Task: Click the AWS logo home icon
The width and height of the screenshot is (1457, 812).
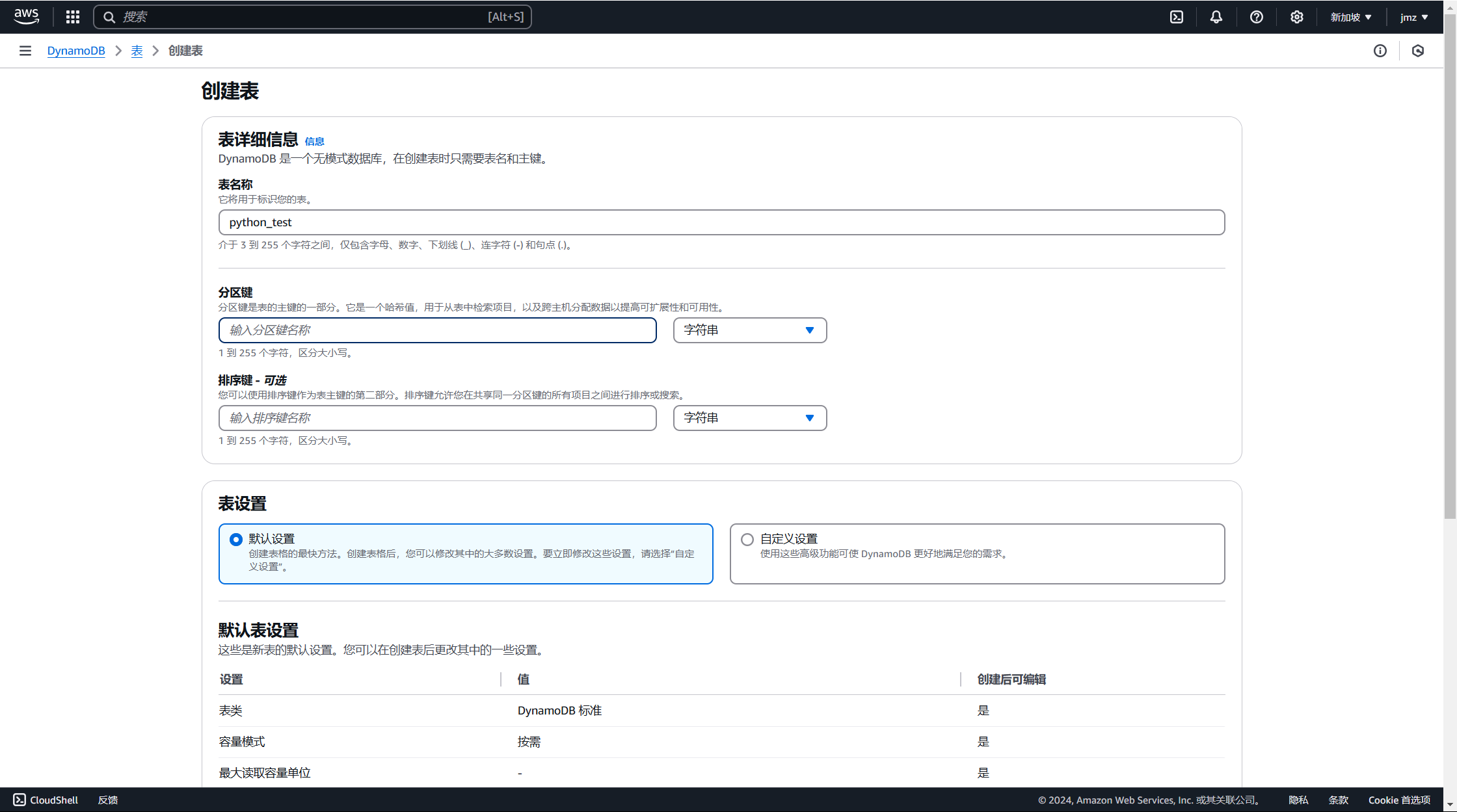Action: 27,16
